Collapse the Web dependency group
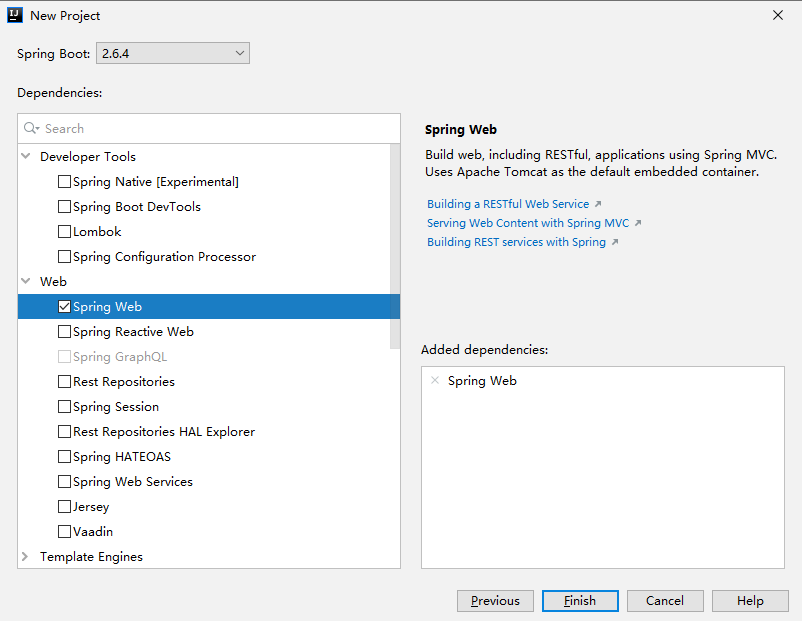The height and width of the screenshot is (621, 802). (x=26, y=281)
